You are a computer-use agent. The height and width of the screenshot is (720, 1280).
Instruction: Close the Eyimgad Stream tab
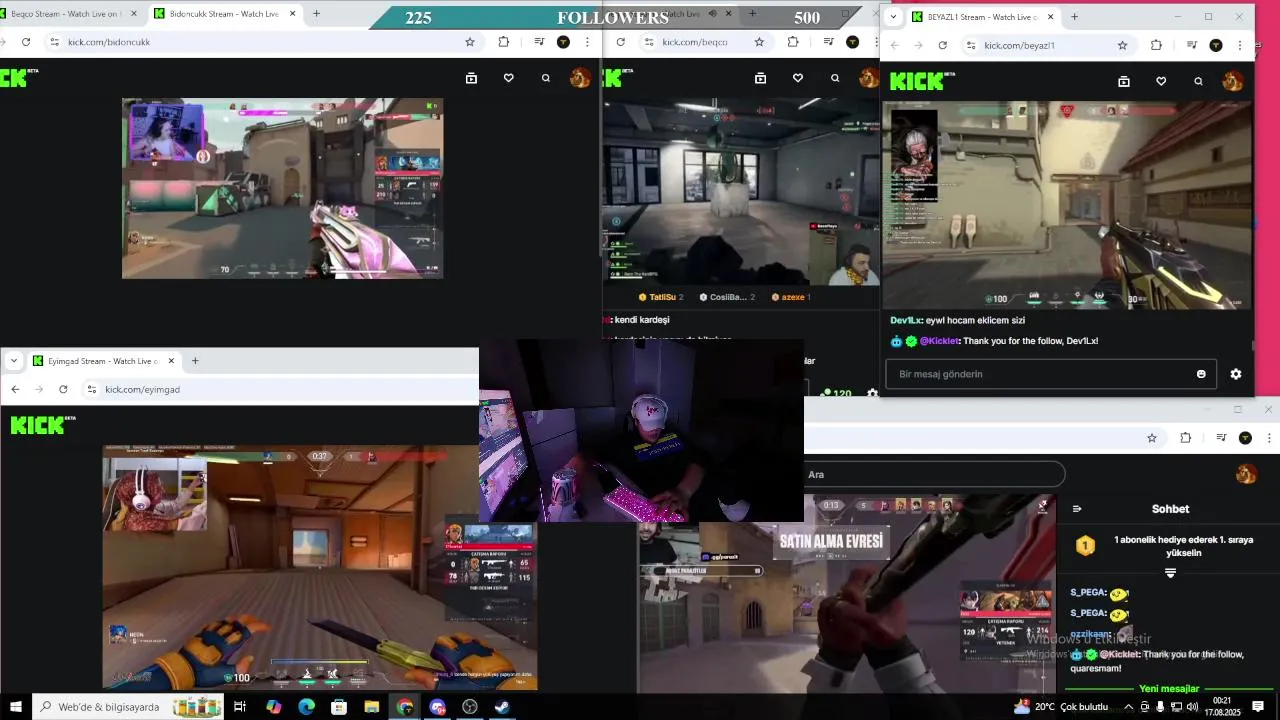[171, 361]
